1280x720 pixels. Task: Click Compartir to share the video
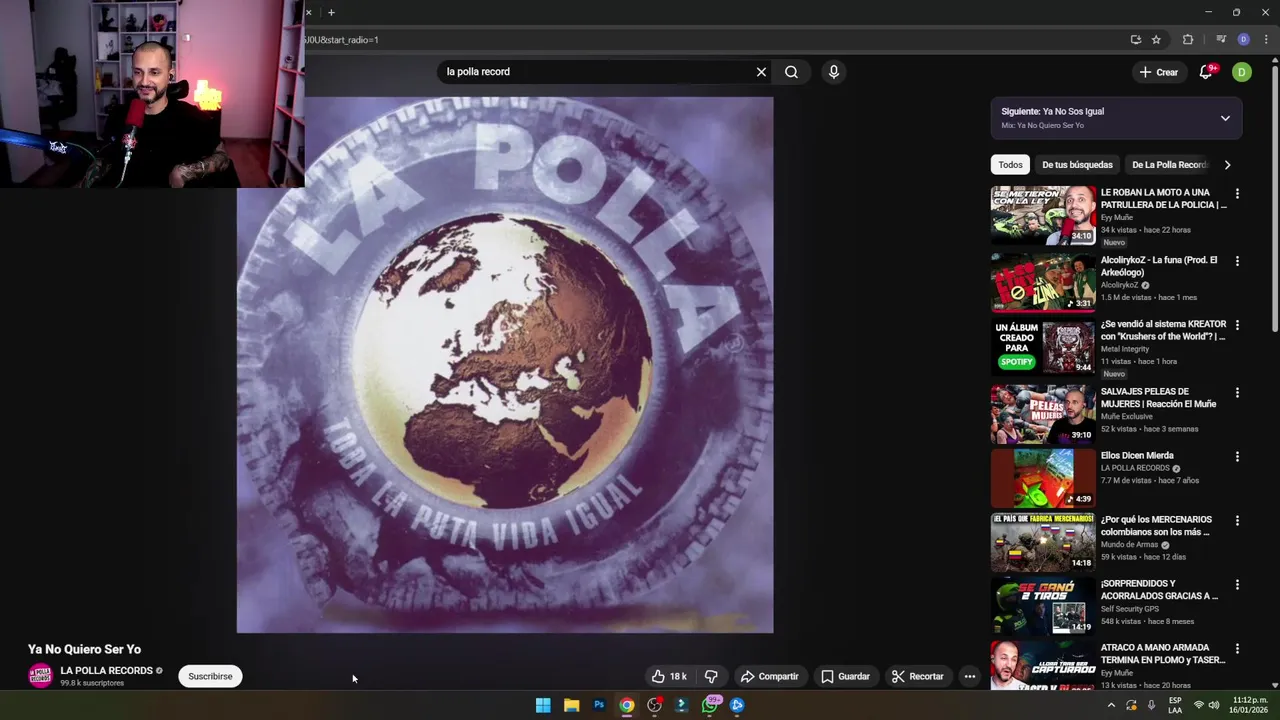coord(769,676)
